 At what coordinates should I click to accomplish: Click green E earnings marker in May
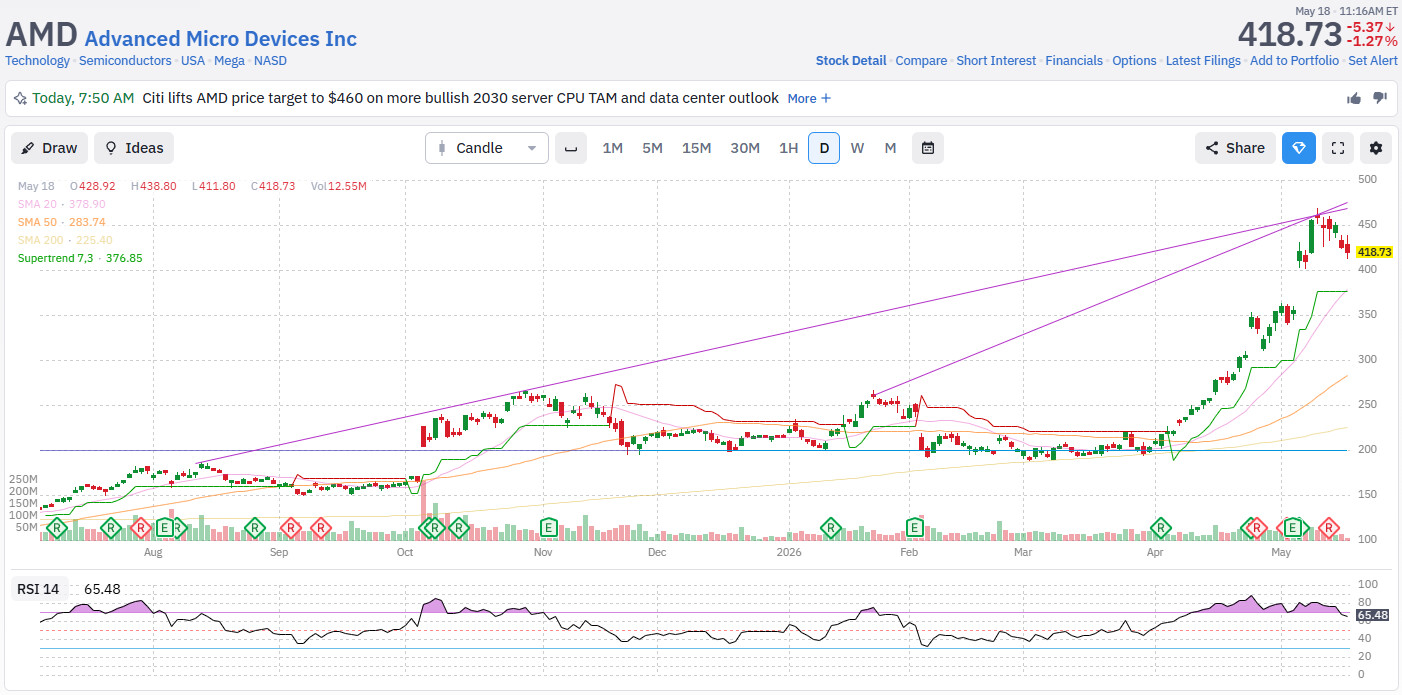click(x=1293, y=527)
